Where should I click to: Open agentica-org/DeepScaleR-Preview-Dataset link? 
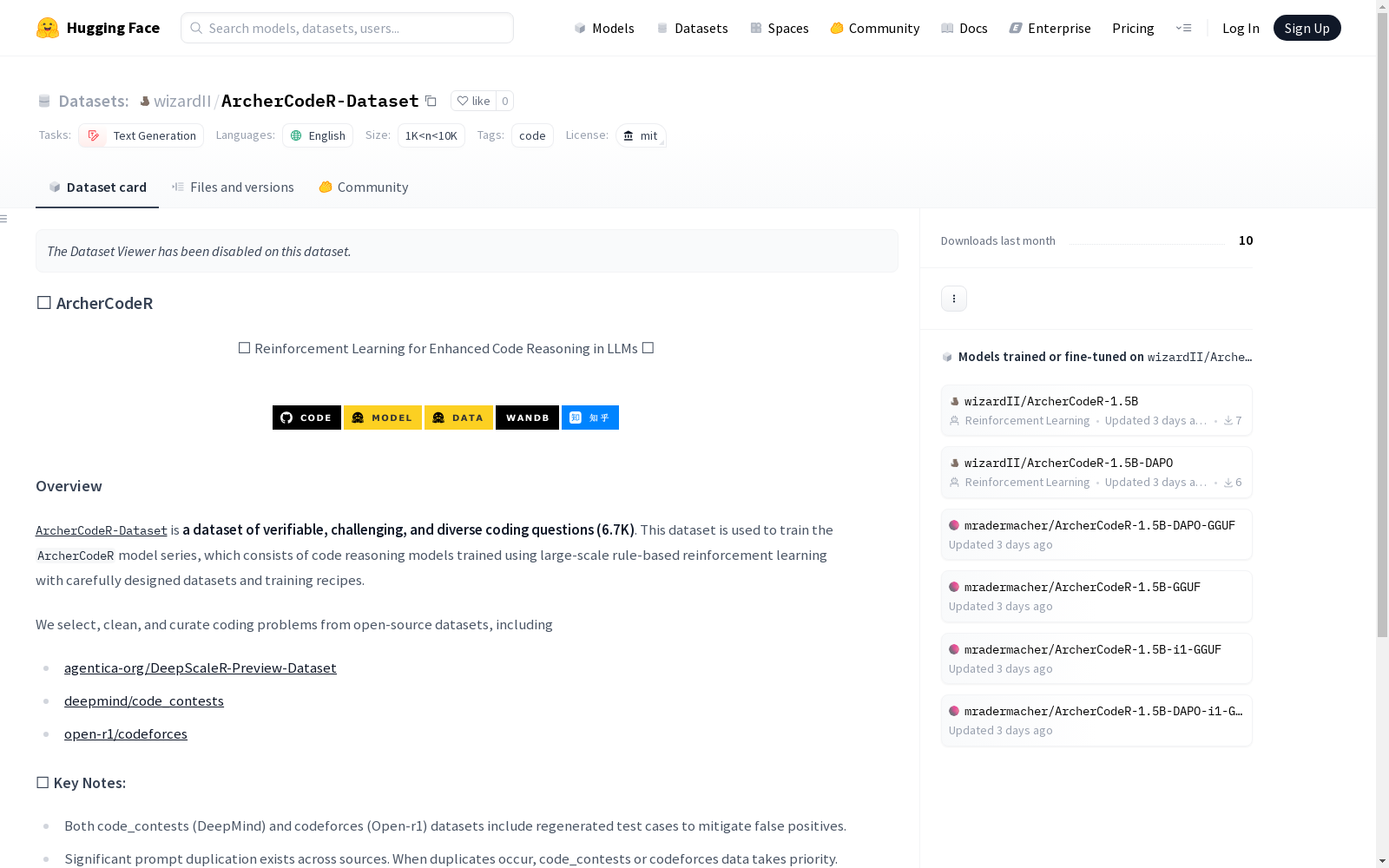click(201, 667)
